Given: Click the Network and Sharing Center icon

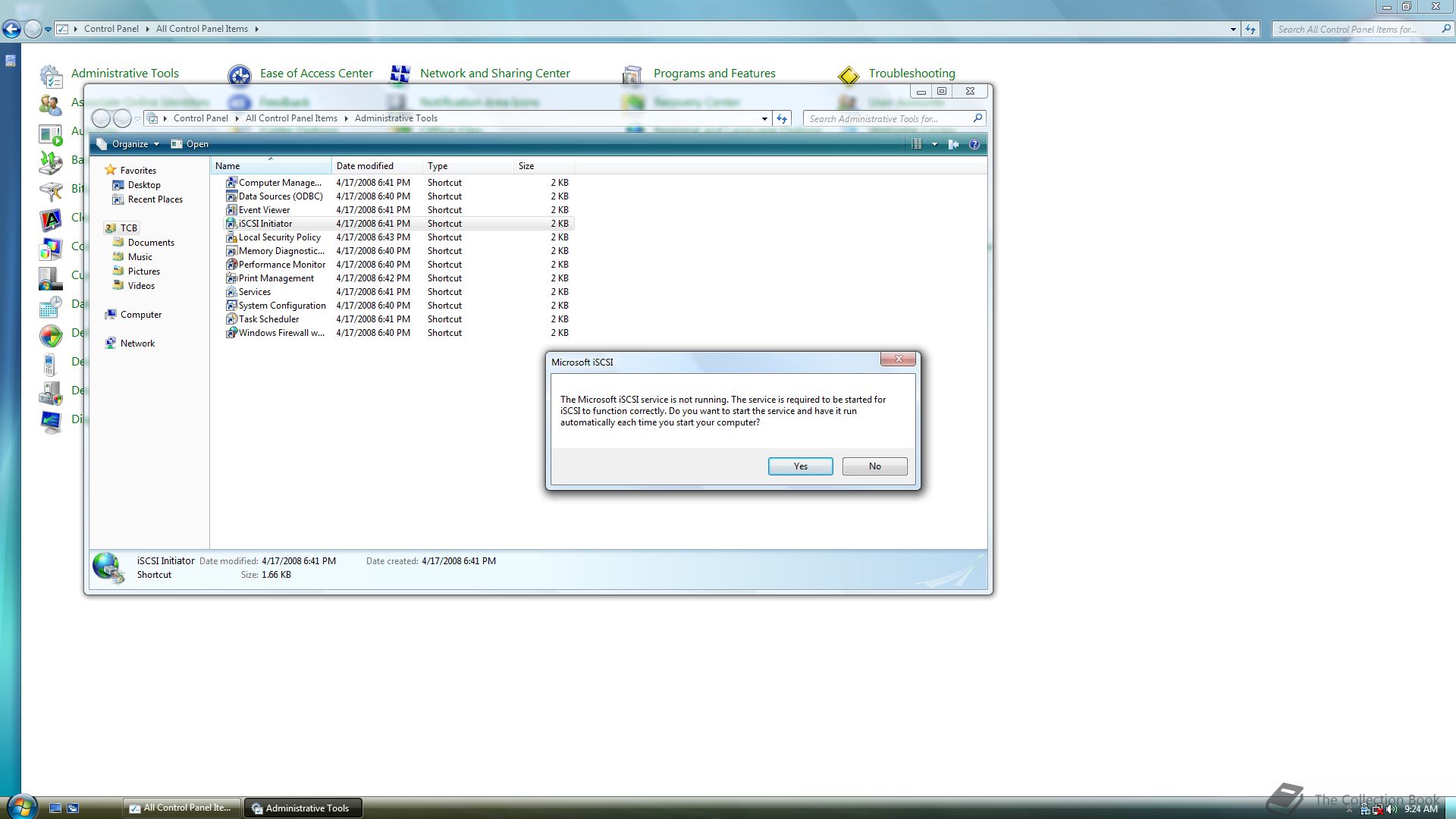Looking at the screenshot, I should point(400,74).
